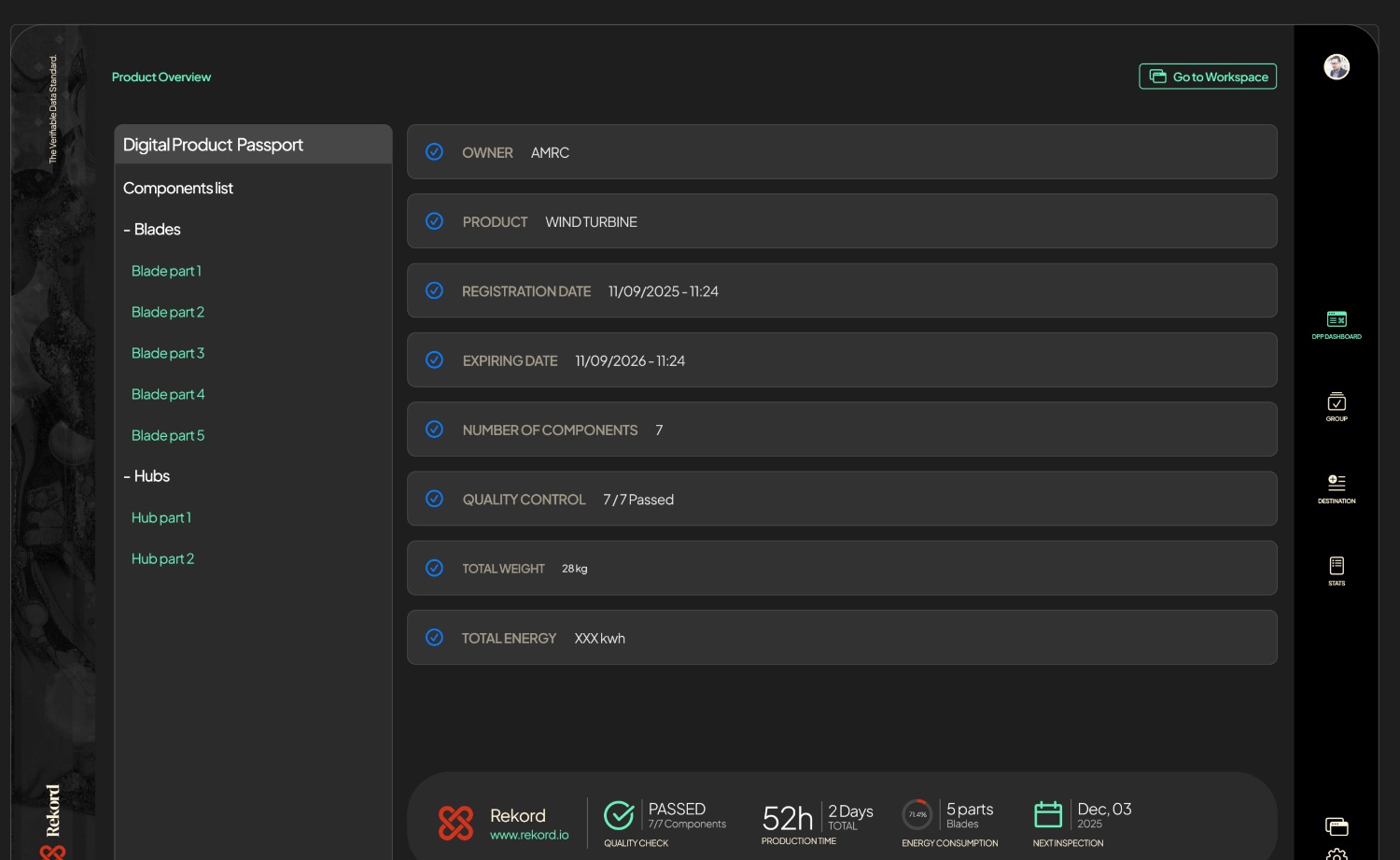Open the Group sidebar icon
1400x860 pixels.
point(1337,406)
